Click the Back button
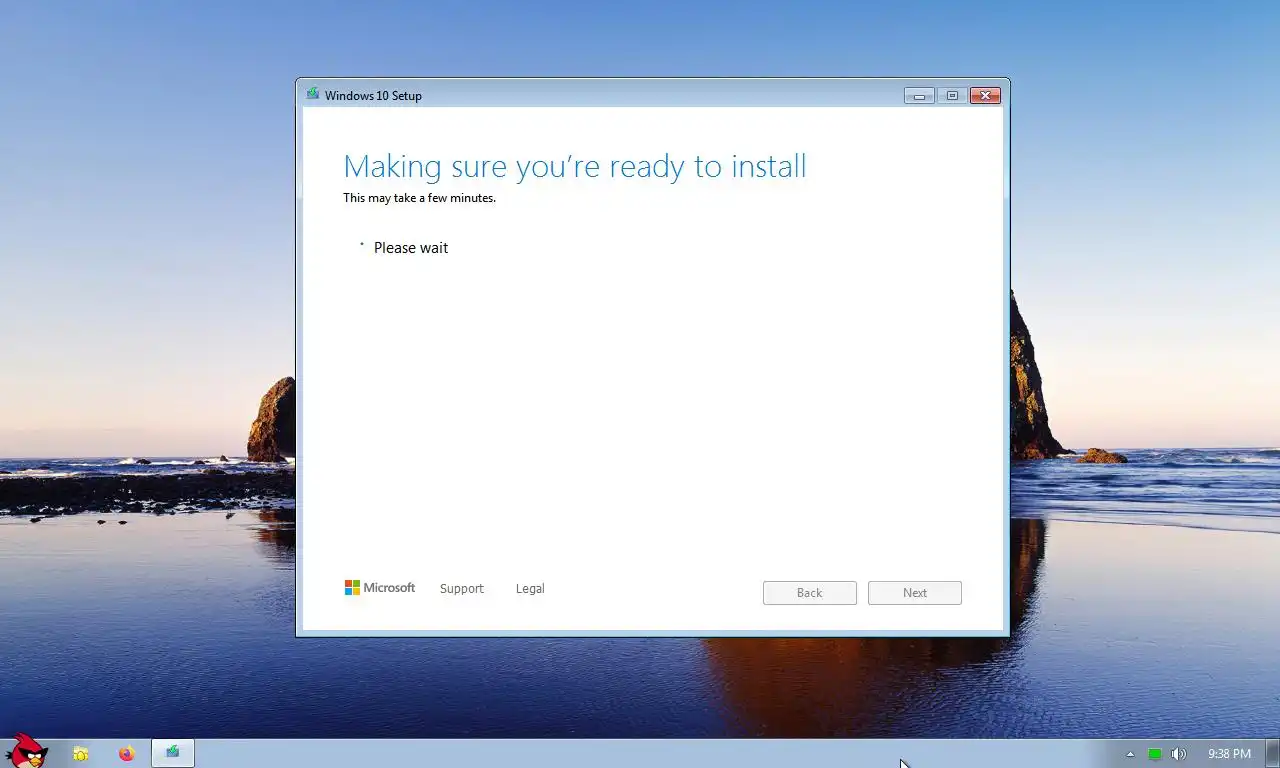The width and height of the screenshot is (1280, 768). [x=810, y=593]
